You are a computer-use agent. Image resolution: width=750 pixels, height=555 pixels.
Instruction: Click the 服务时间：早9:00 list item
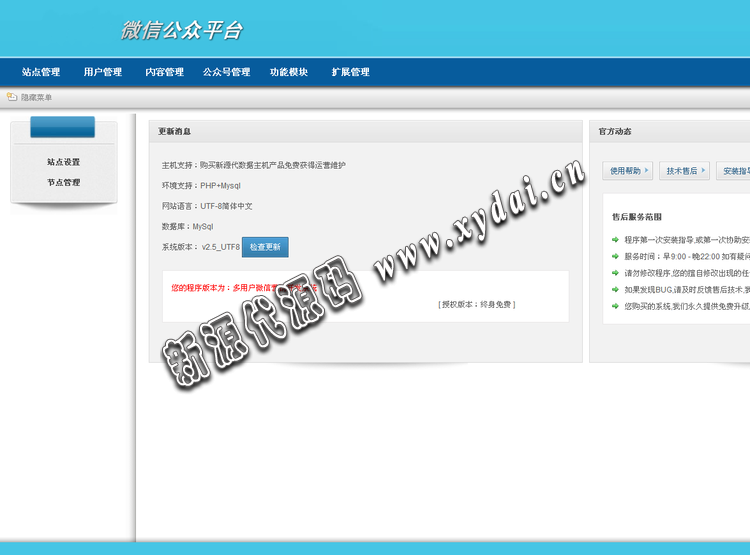[x=687, y=256]
